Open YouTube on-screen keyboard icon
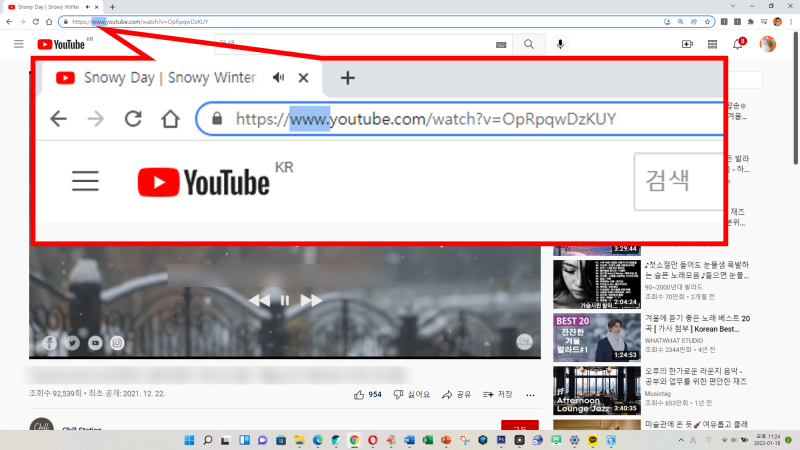This screenshot has width=800, height=450. [501, 45]
